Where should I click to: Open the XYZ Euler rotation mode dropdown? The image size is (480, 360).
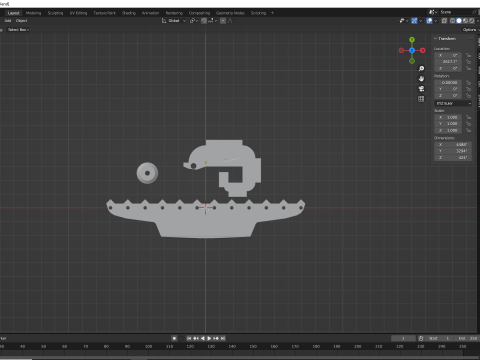pos(453,103)
